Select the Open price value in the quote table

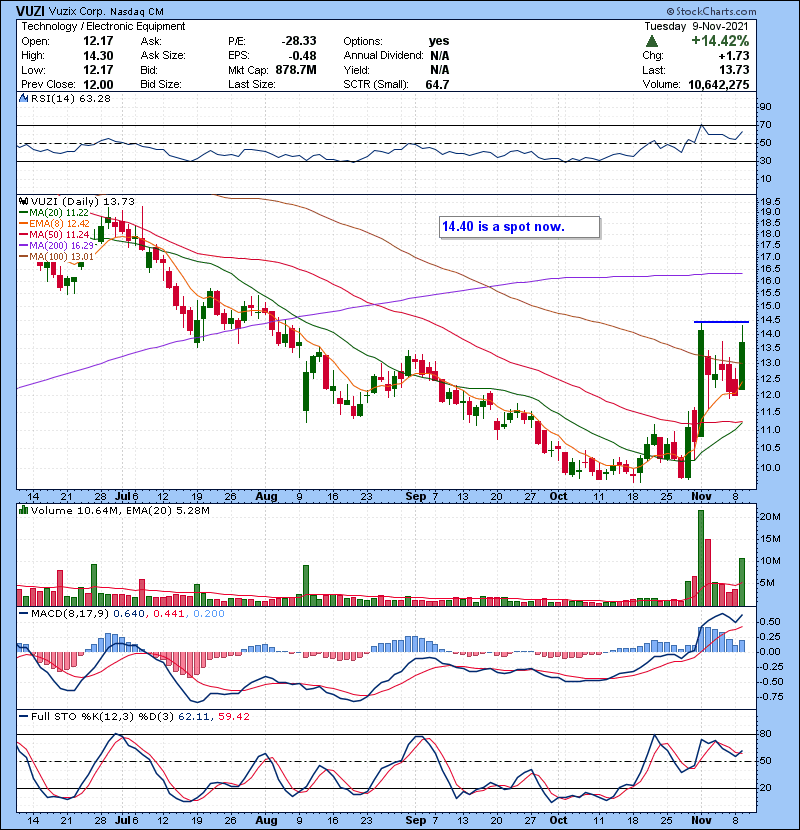pyautogui.click(x=98, y=41)
